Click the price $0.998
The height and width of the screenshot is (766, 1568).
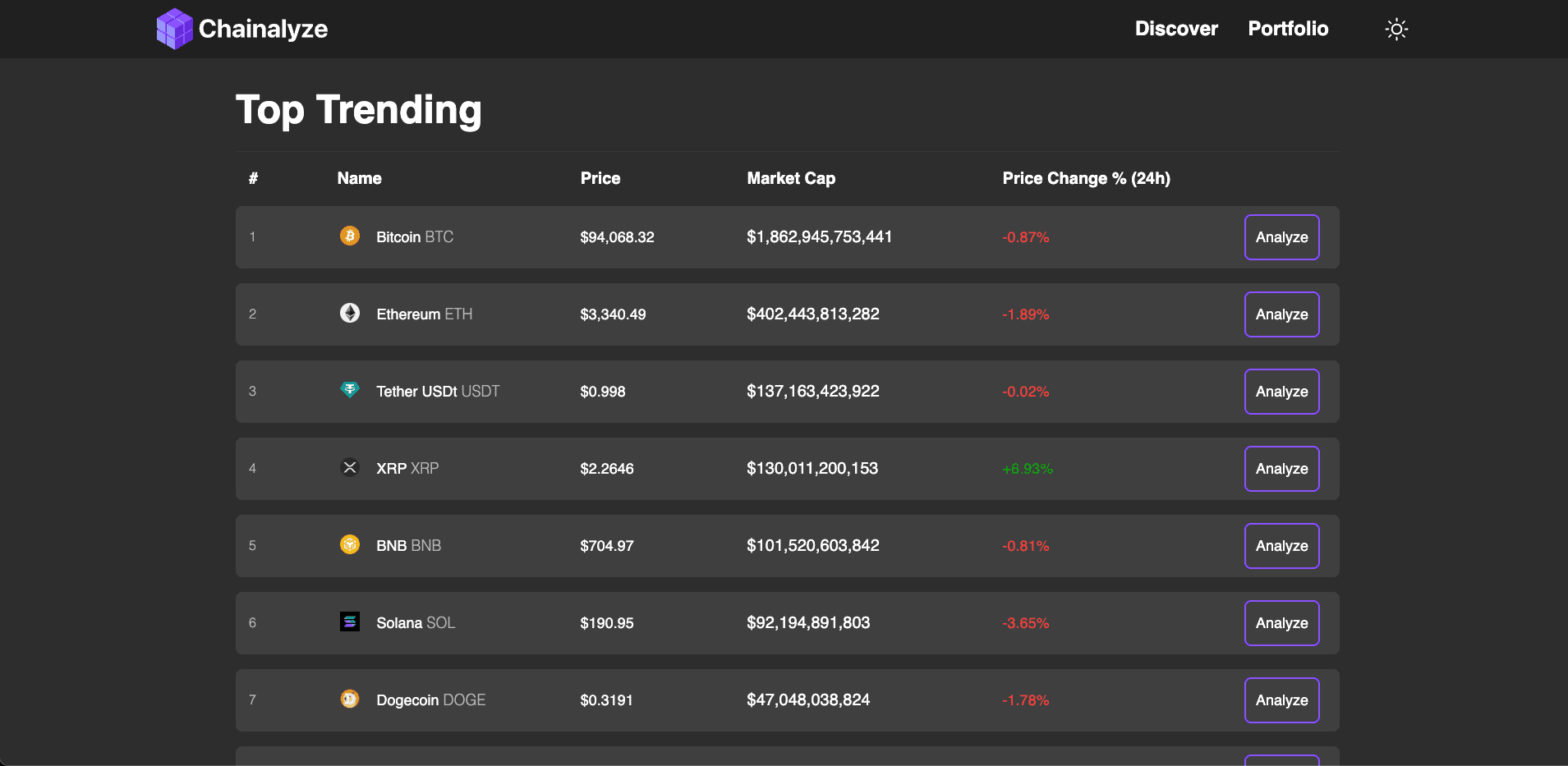[x=603, y=392]
